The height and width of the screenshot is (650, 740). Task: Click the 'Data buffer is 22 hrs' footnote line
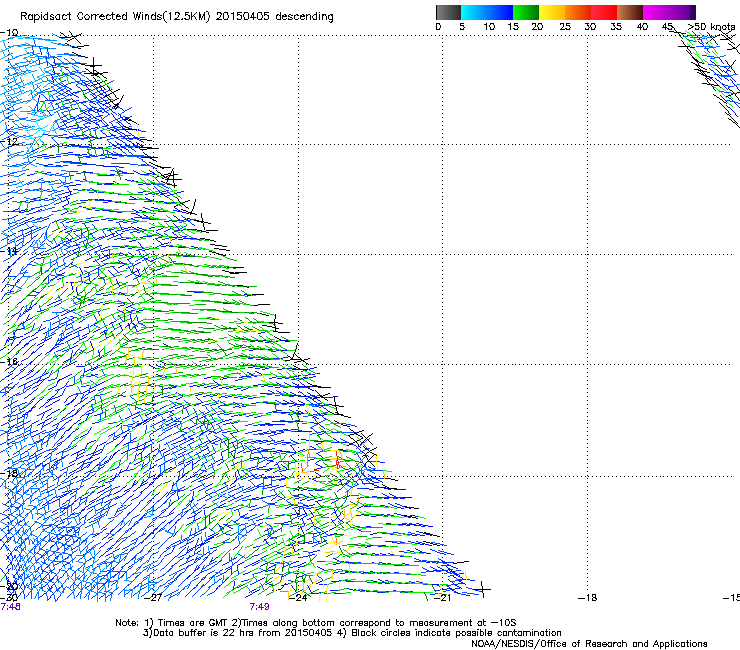352,633
